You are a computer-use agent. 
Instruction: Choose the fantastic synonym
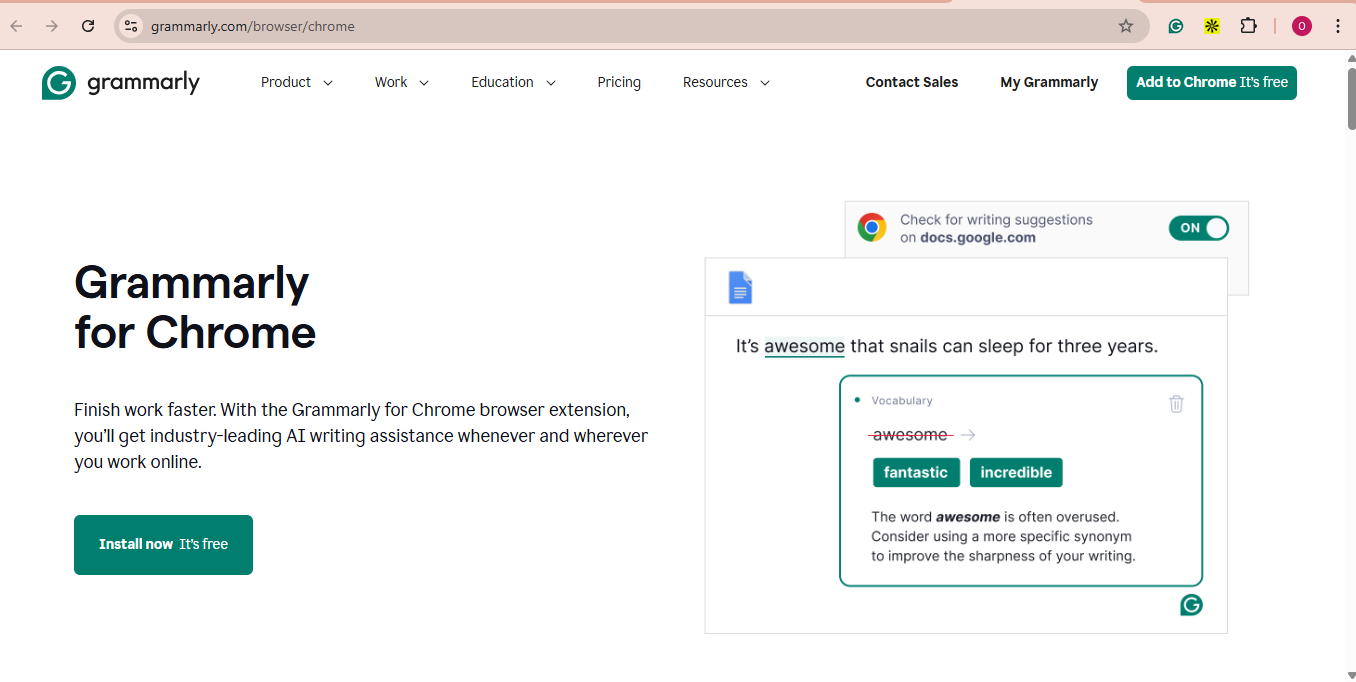coord(916,473)
